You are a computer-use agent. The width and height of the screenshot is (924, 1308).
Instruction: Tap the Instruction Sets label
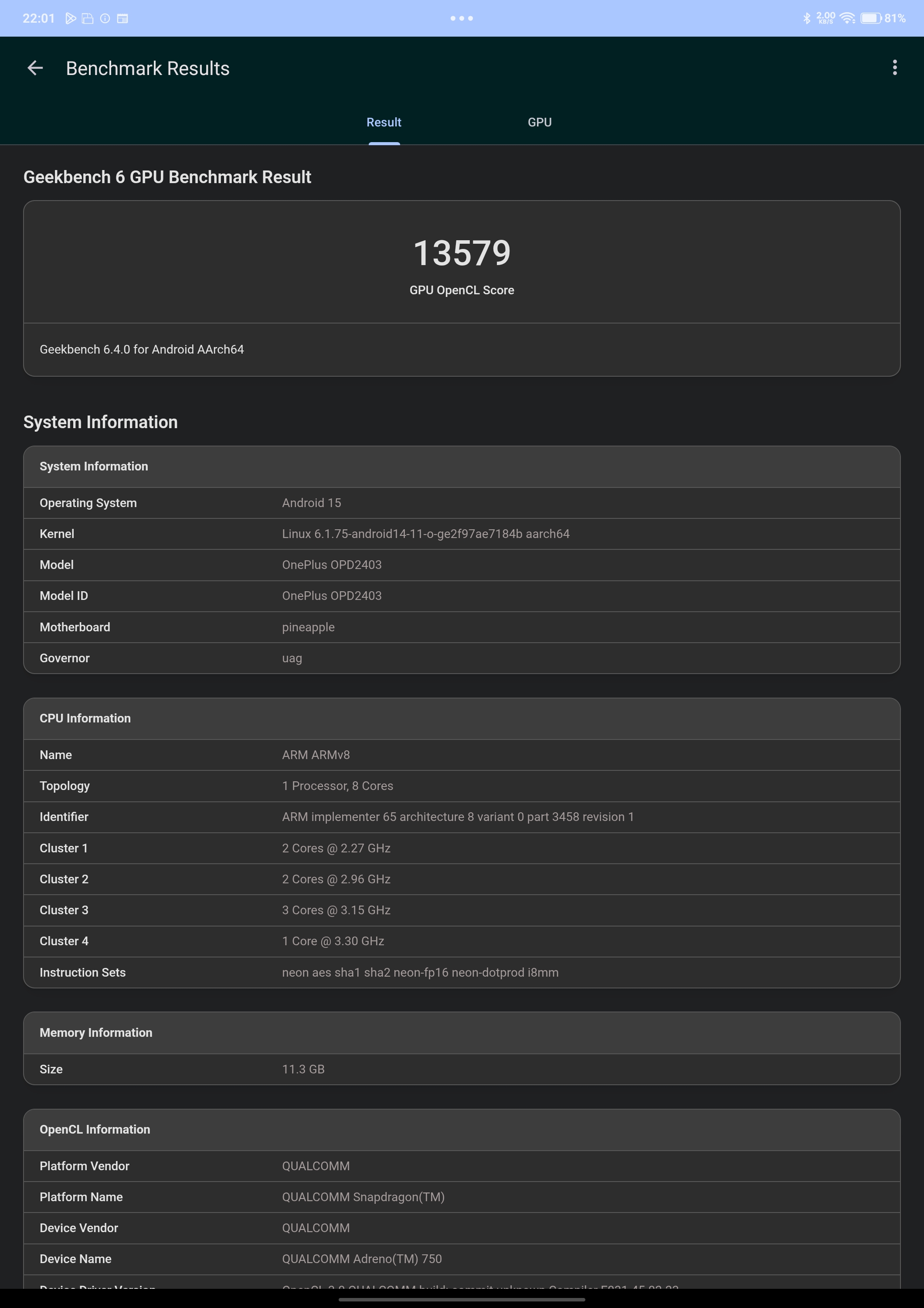pos(82,972)
